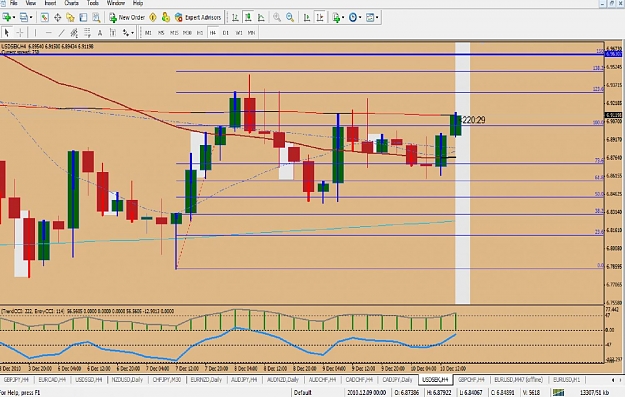Click the TrendCCI indicator label
The image size is (625, 397).
point(32,311)
